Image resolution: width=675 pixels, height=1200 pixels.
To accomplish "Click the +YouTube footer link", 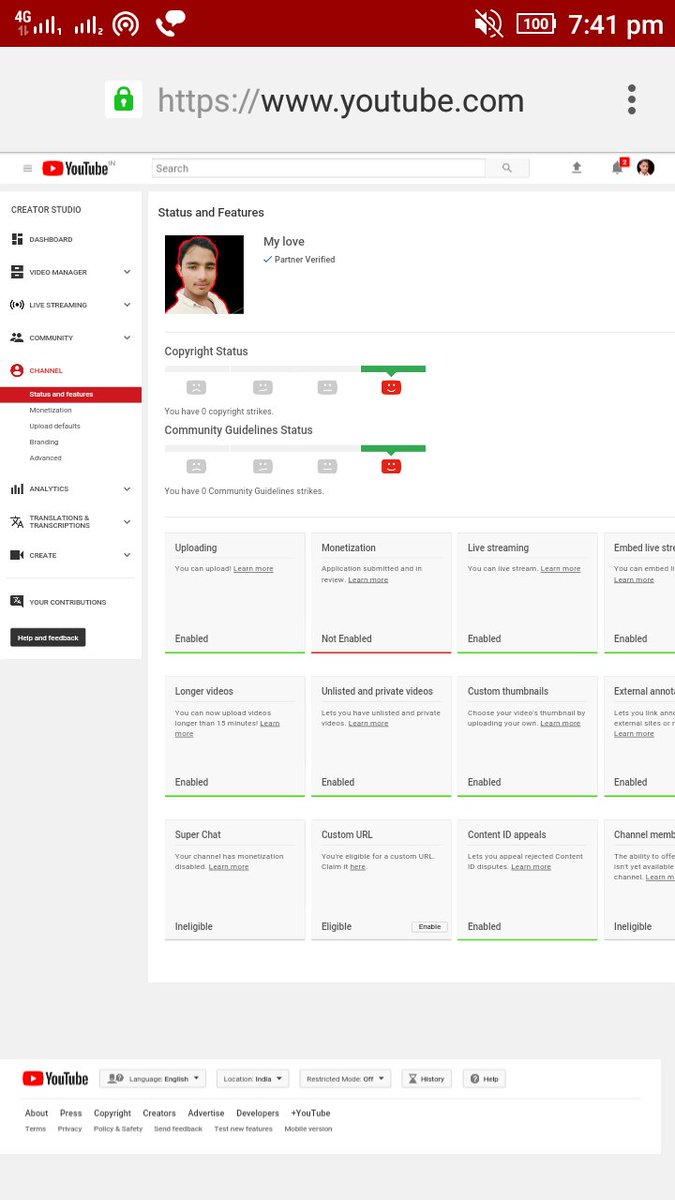I will (x=311, y=1113).
